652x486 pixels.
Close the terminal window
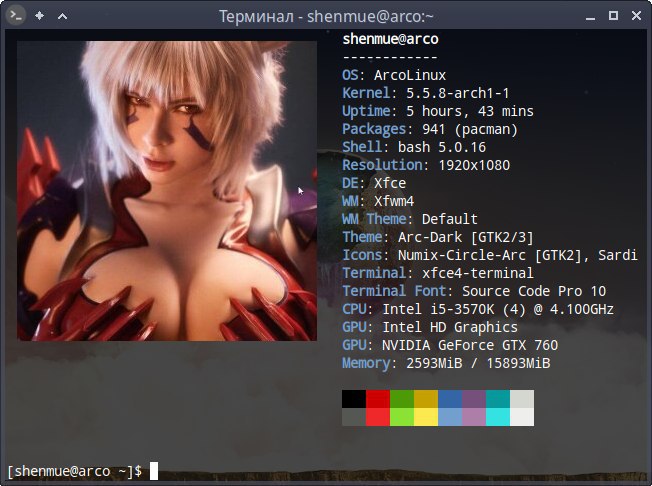click(x=636, y=16)
